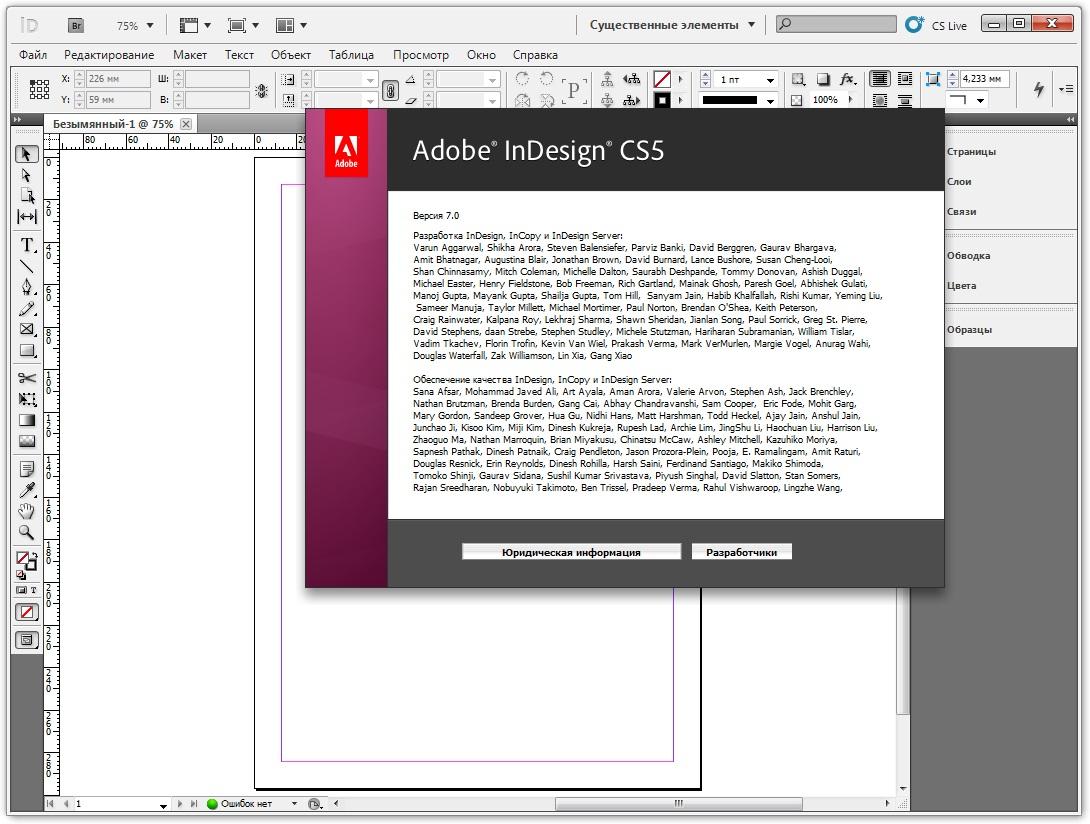Select the Gradient Feather tool
1090x824 pixels.
(26, 441)
